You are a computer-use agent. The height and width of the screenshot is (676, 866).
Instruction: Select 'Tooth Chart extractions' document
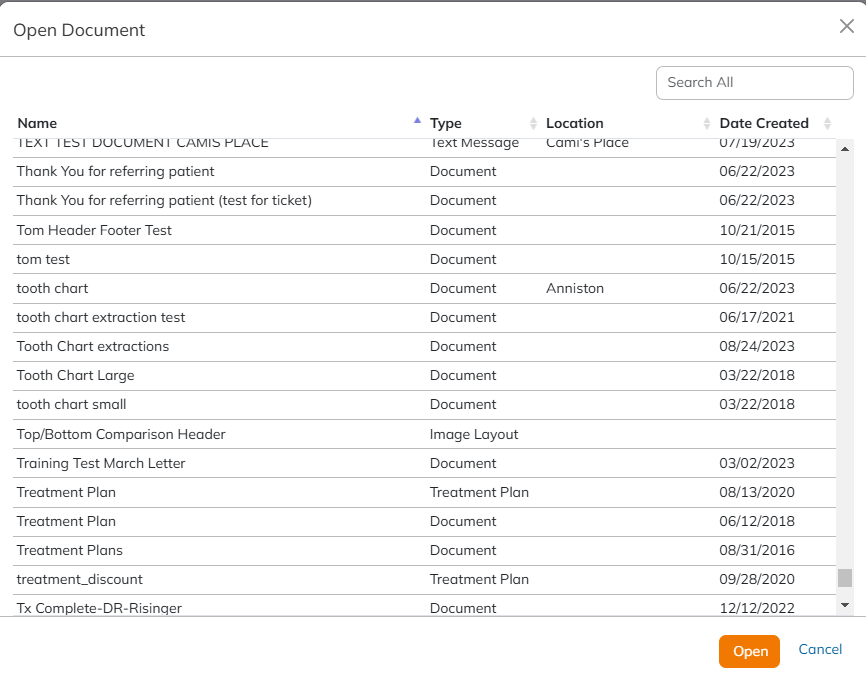pyautogui.click(x=424, y=347)
